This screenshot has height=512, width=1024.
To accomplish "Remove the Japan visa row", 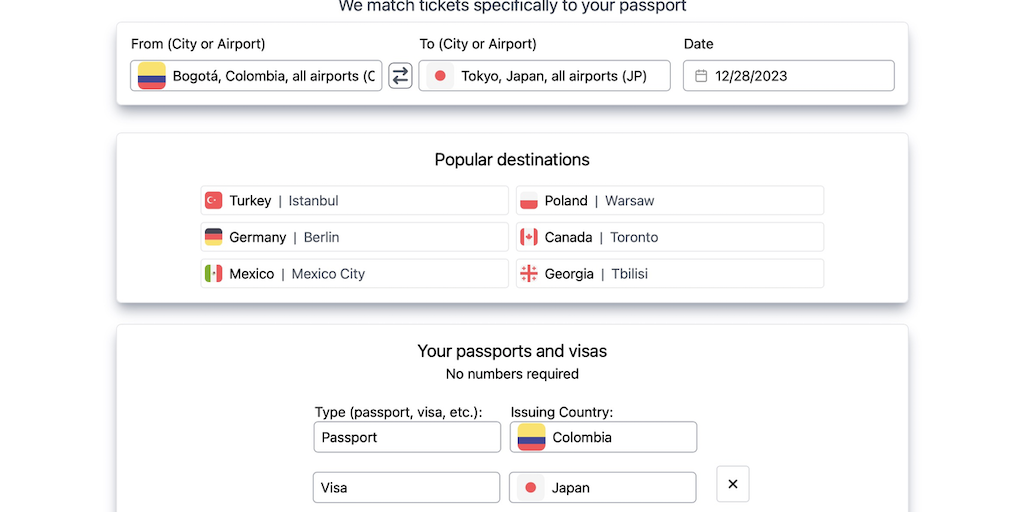I will (732, 484).
